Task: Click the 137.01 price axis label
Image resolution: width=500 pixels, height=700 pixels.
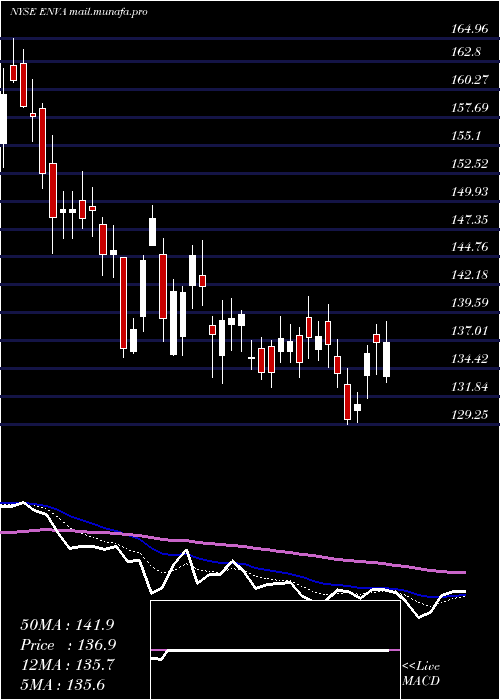Action: click(469, 331)
